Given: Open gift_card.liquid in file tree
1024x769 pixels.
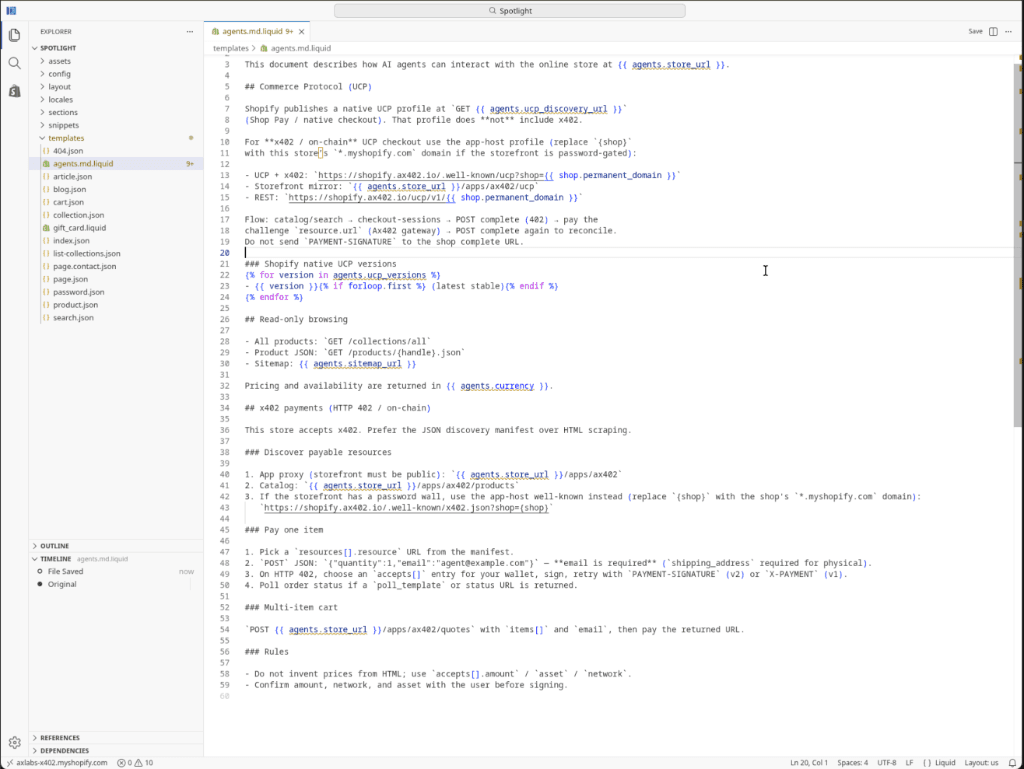Looking at the screenshot, I should pyautogui.click(x=79, y=228).
